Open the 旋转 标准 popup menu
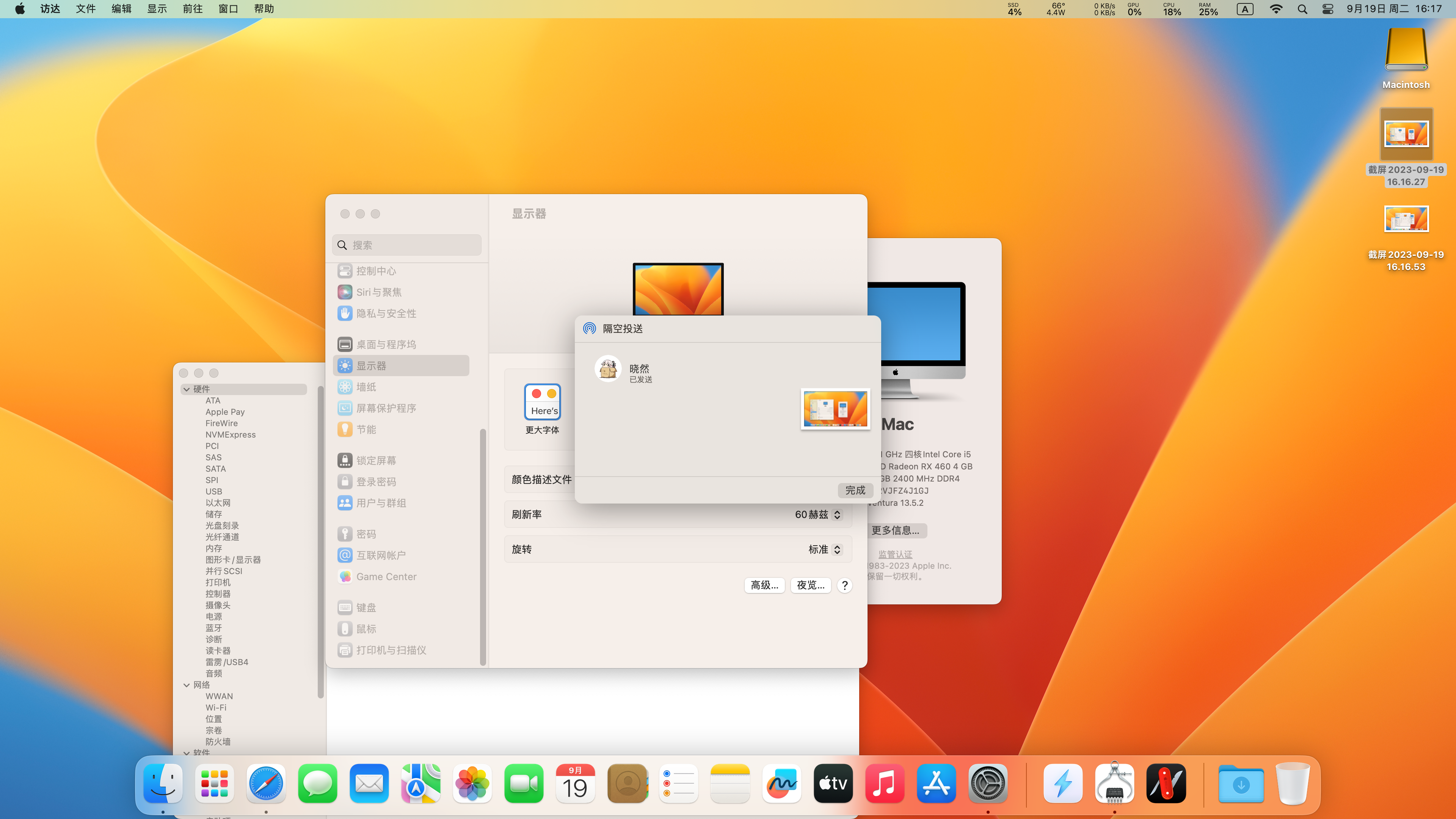Screen dimensions: 1456x819 pos(825,549)
